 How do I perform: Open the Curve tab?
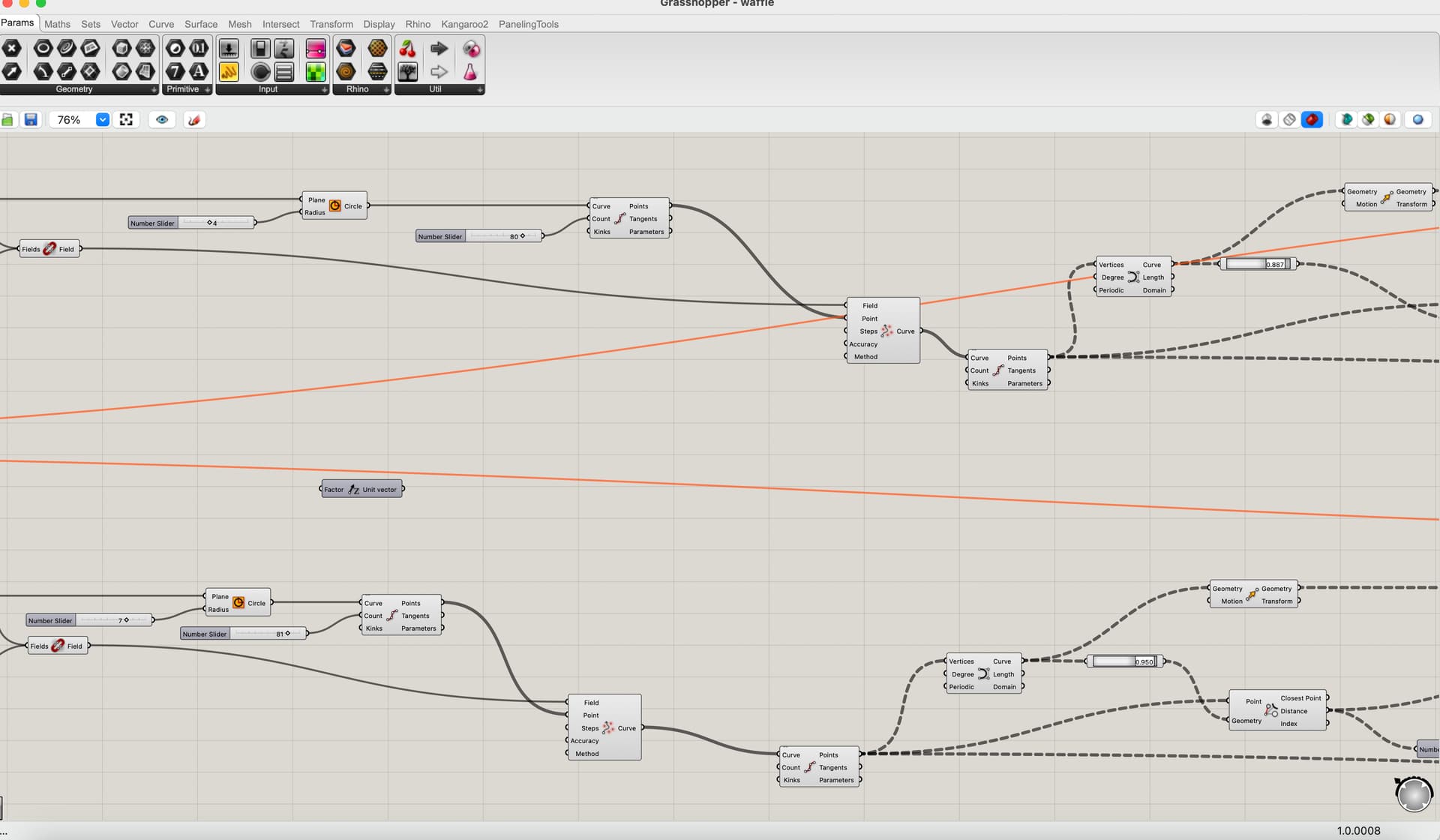[x=161, y=24]
